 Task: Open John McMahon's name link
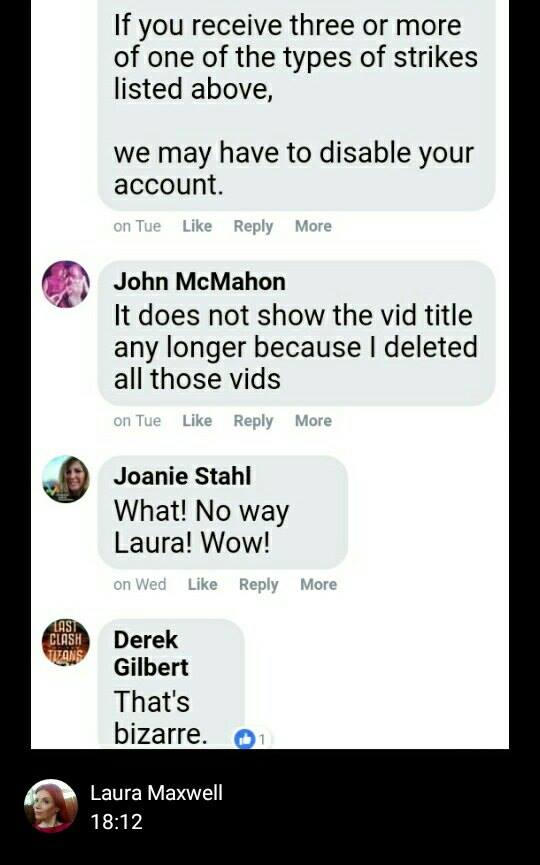(200, 282)
